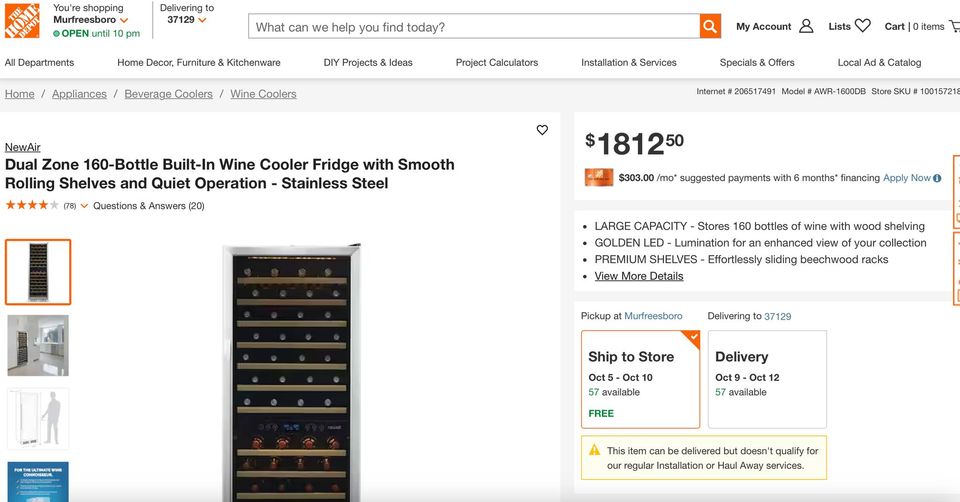
Task: Click the four-star product rating
Action: pyautogui.click(x=32, y=206)
